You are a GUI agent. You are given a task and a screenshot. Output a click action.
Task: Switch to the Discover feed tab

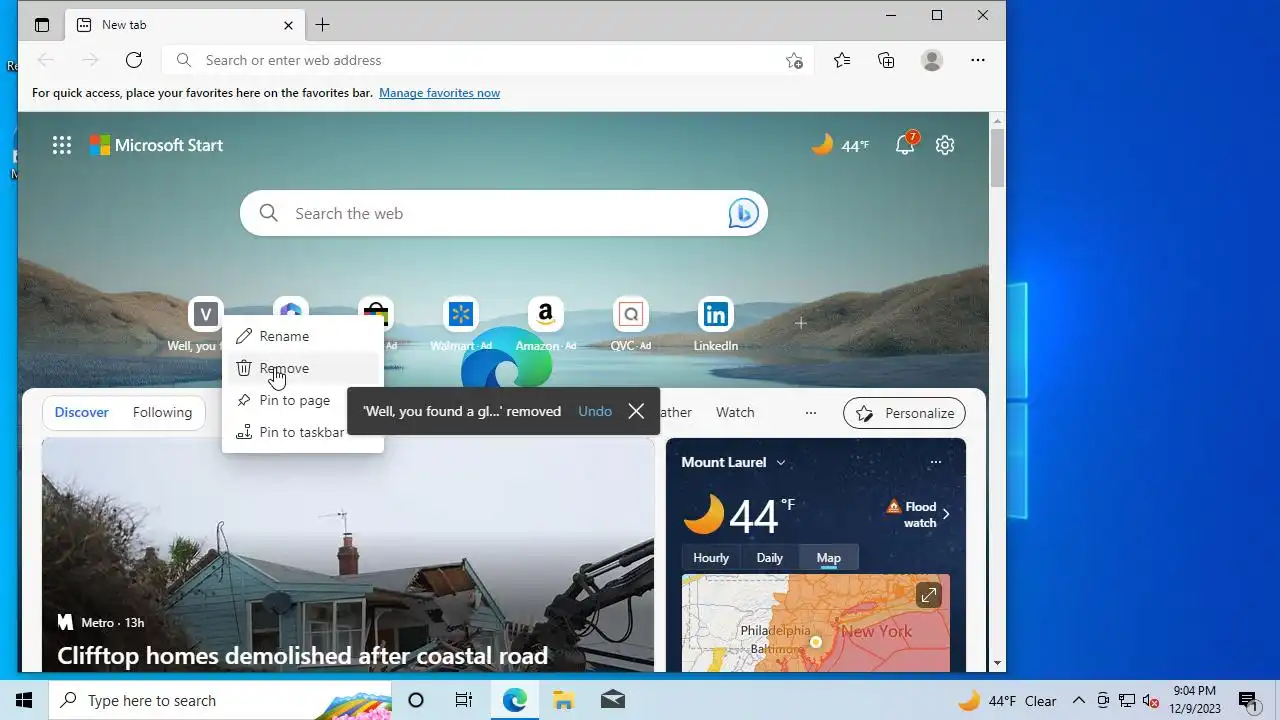pyautogui.click(x=81, y=412)
